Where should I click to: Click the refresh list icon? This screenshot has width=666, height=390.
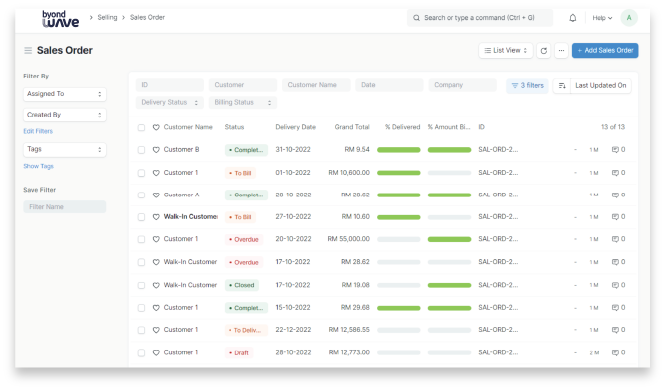click(x=544, y=51)
